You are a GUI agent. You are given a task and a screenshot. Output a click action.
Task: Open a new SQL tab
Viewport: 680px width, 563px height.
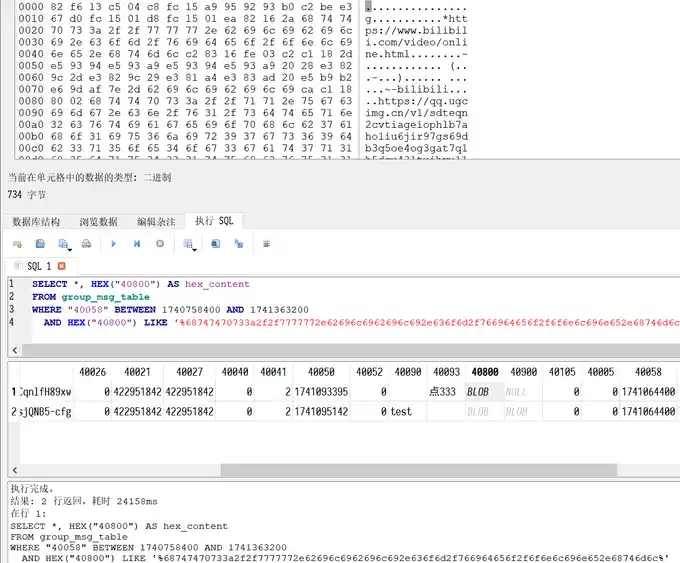coord(17,244)
